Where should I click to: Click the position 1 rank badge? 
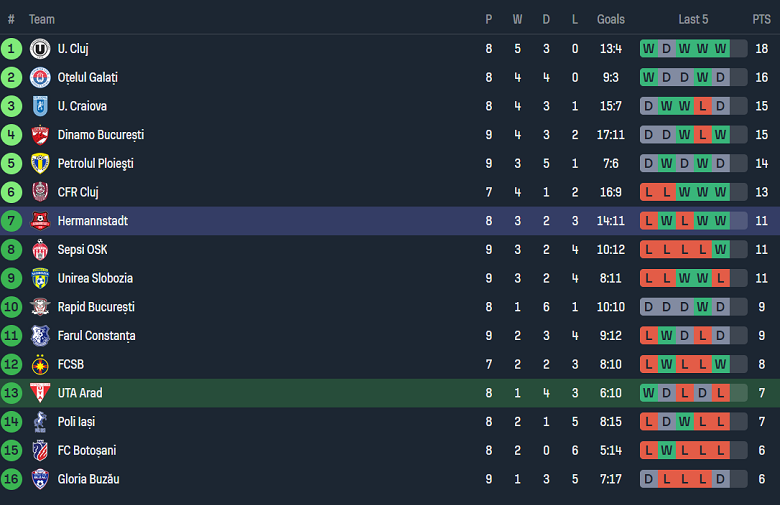pos(11,48)
